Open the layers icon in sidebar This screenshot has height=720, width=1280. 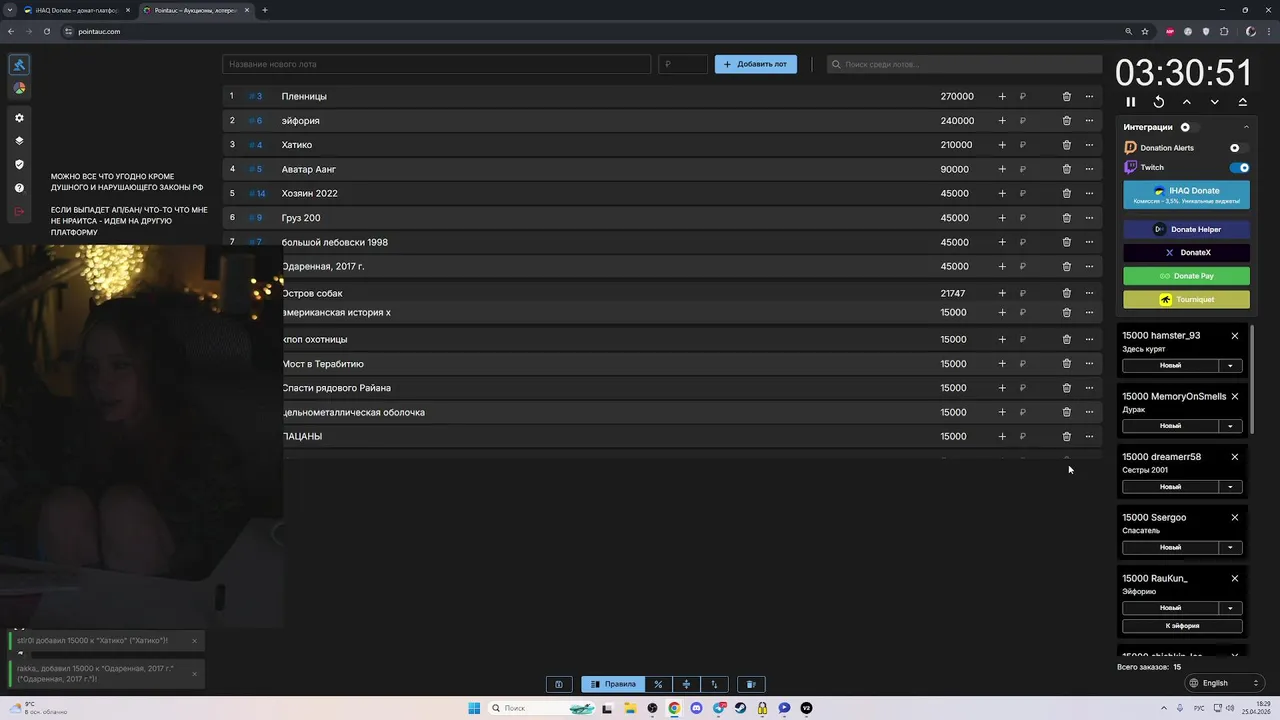click(x=19, y=141)
